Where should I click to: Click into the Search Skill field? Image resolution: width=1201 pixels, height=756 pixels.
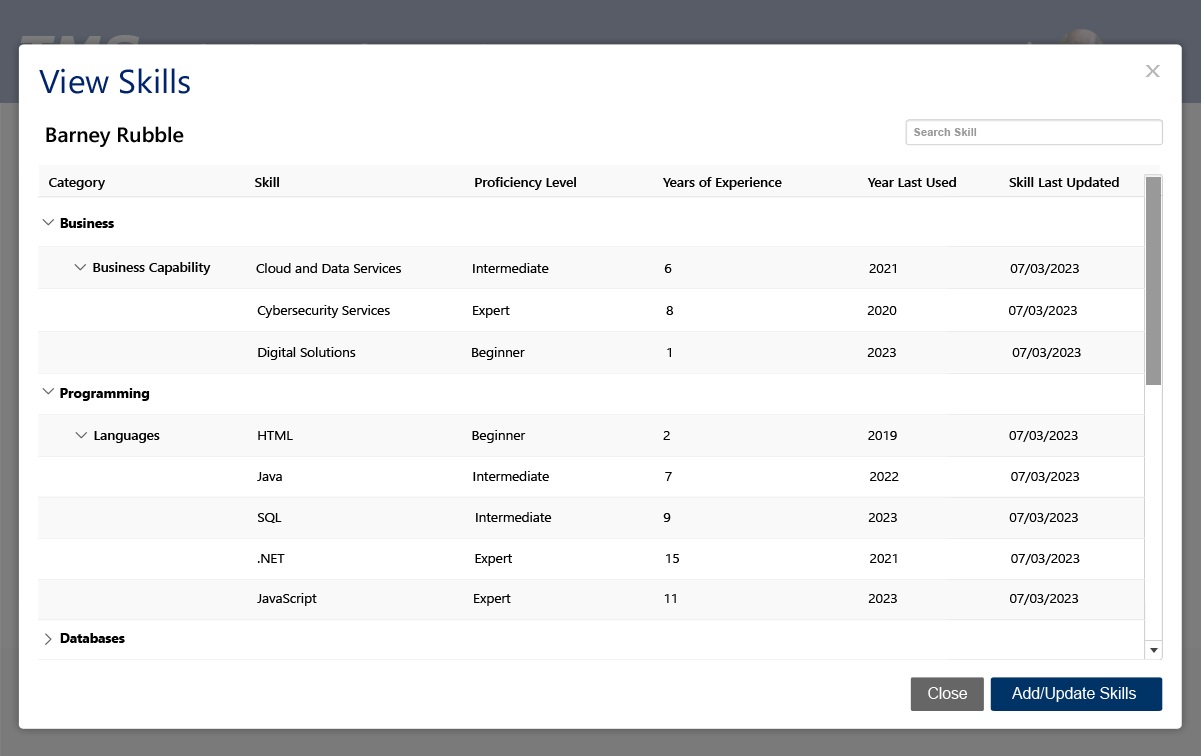pyautogui.click(x=1033, y=132)
